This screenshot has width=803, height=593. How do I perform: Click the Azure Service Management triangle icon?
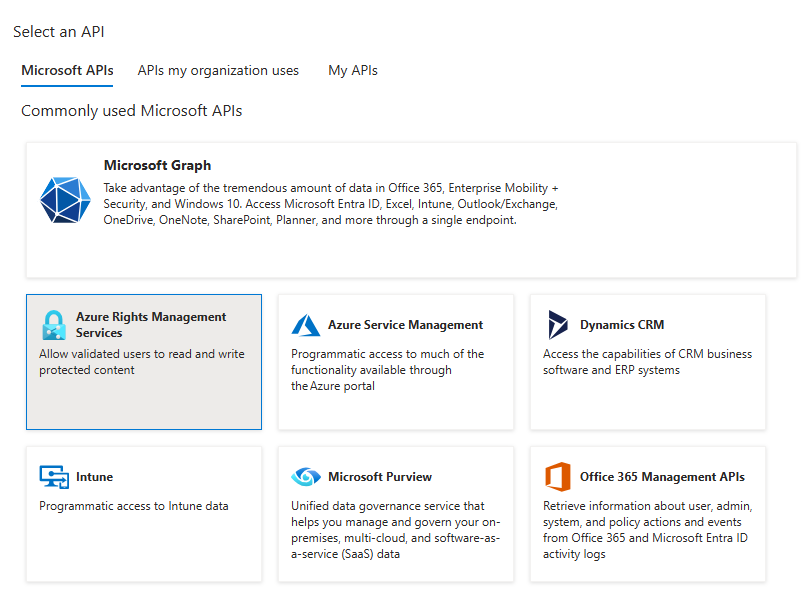tap(306, 325)
